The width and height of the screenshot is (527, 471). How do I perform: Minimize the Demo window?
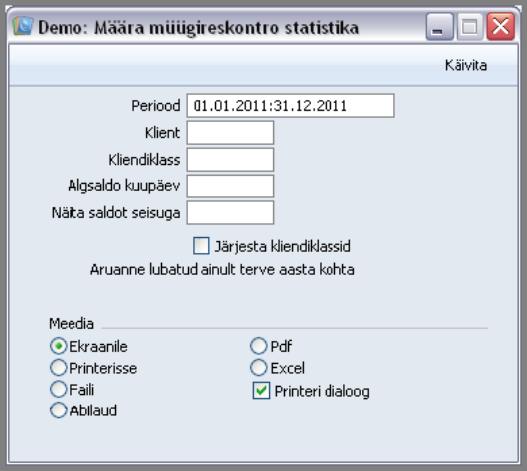pyautogui.click(x=439, y=27)
